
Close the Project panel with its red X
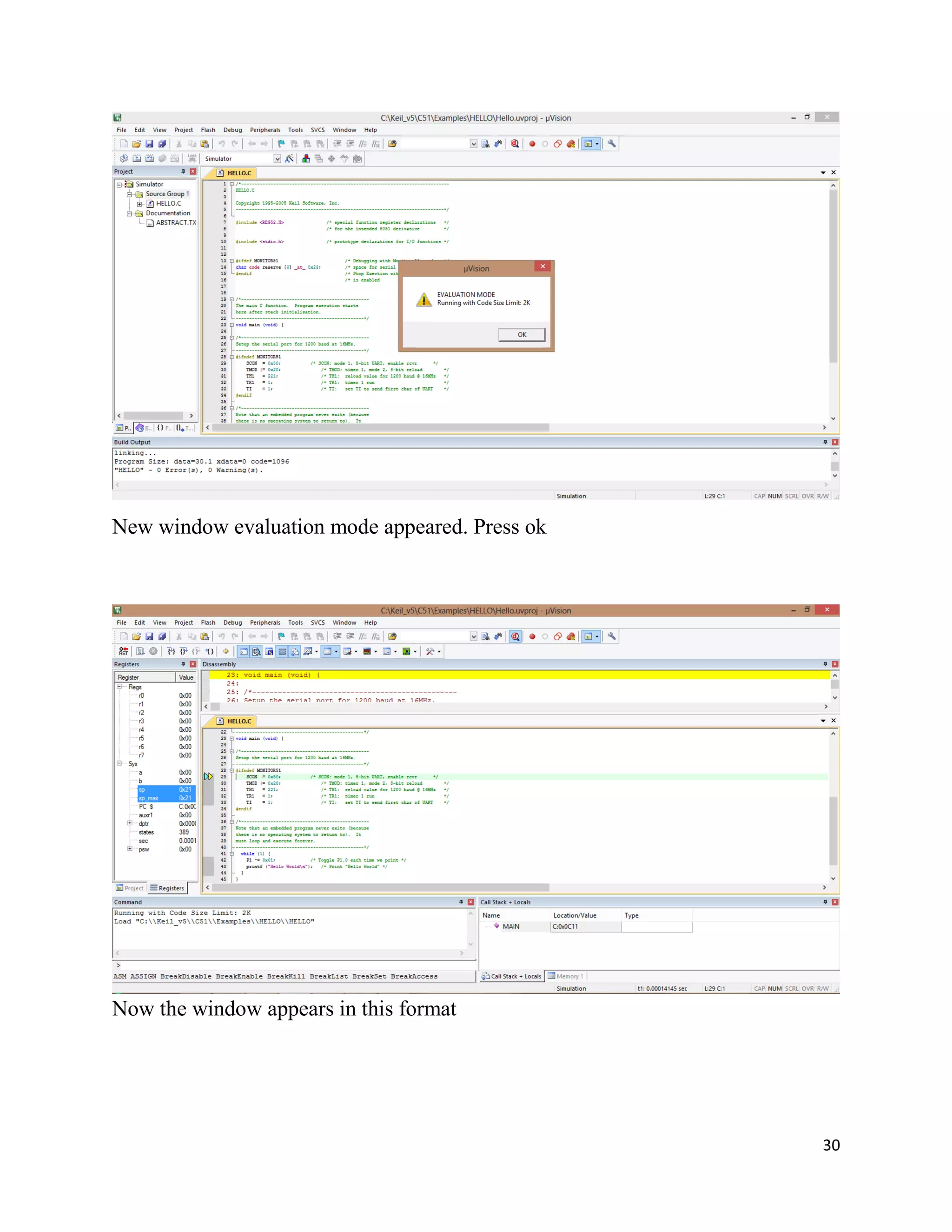[193, 172]
